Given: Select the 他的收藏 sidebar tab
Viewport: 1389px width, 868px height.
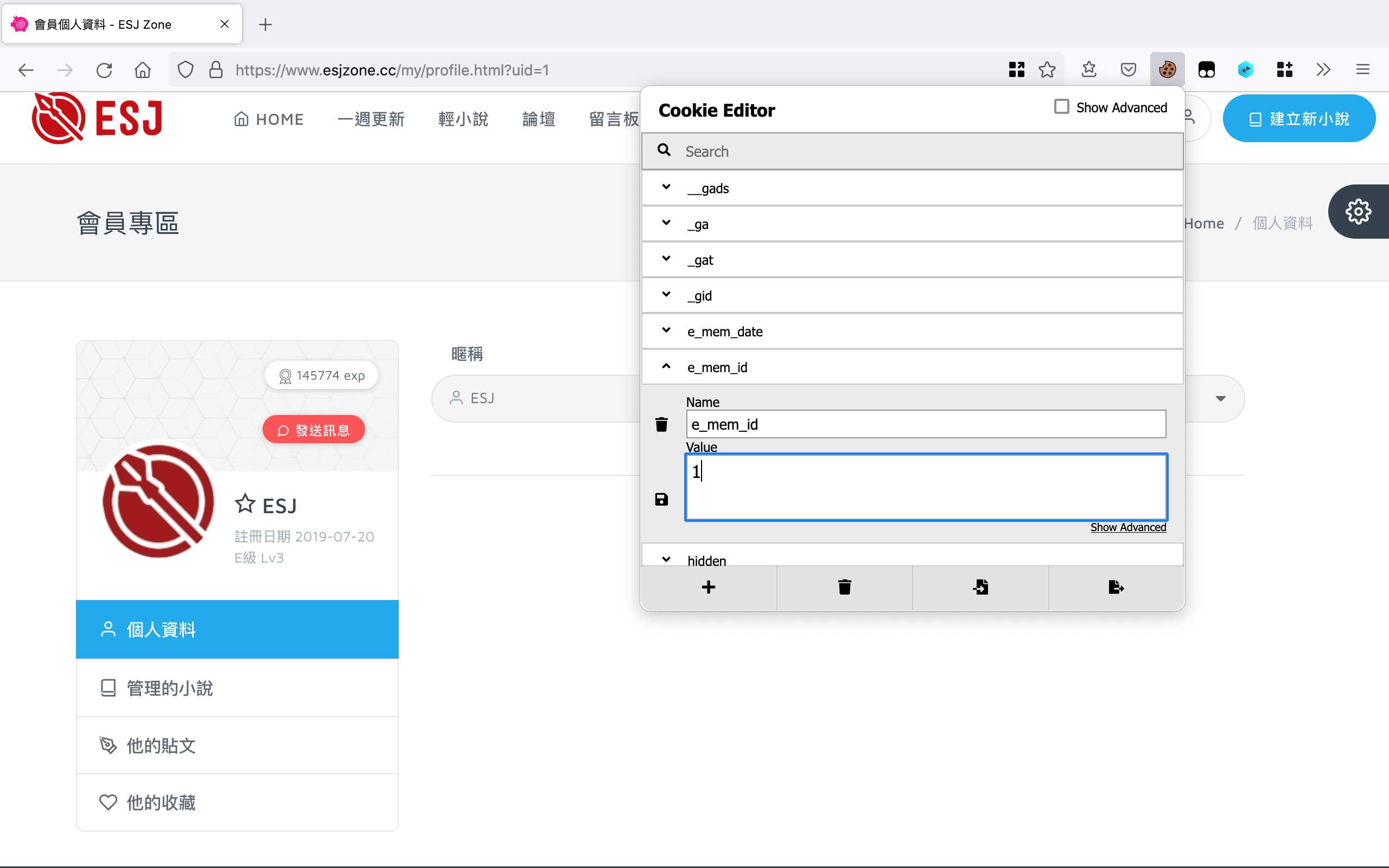Looking at the screenshot, I should [237, 802].
